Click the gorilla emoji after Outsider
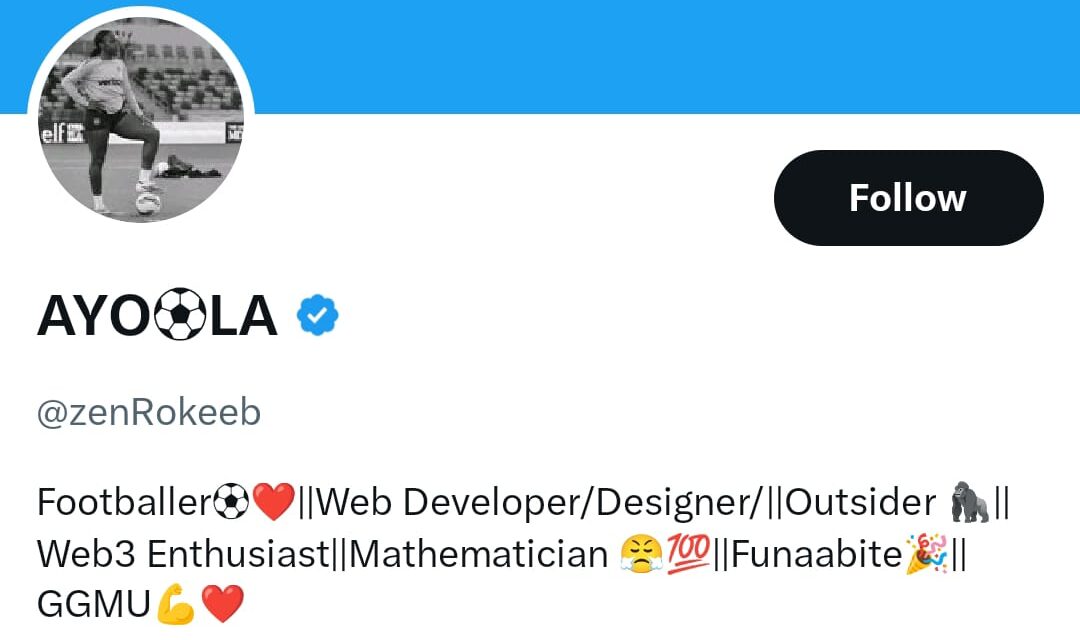The image size is (1080, 640). [970, 501]
